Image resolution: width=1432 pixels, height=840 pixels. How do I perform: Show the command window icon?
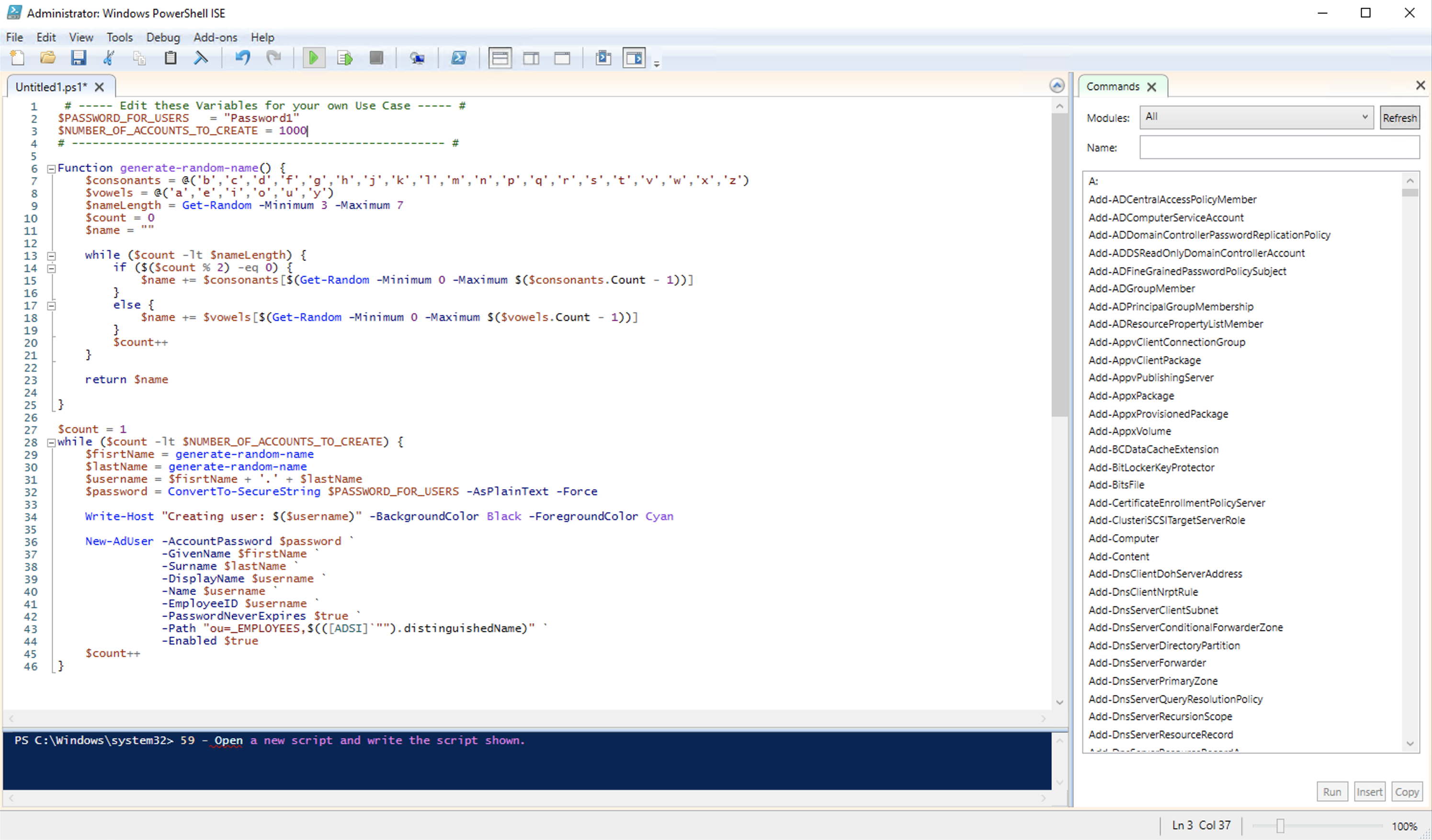pos(603,57)
